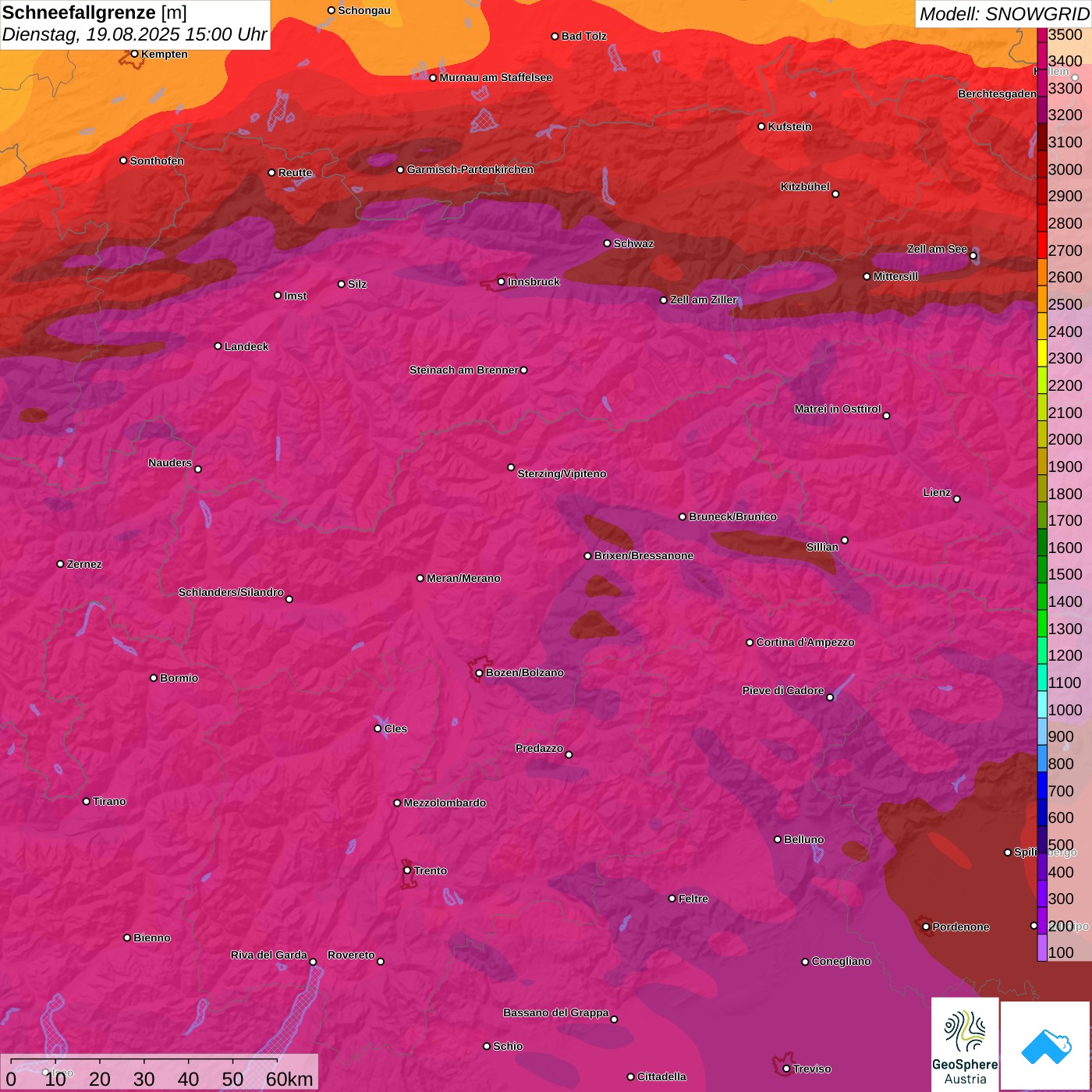
Task: Select the yellow 2300 legend color swatch
Action: tap(1042, 353)
